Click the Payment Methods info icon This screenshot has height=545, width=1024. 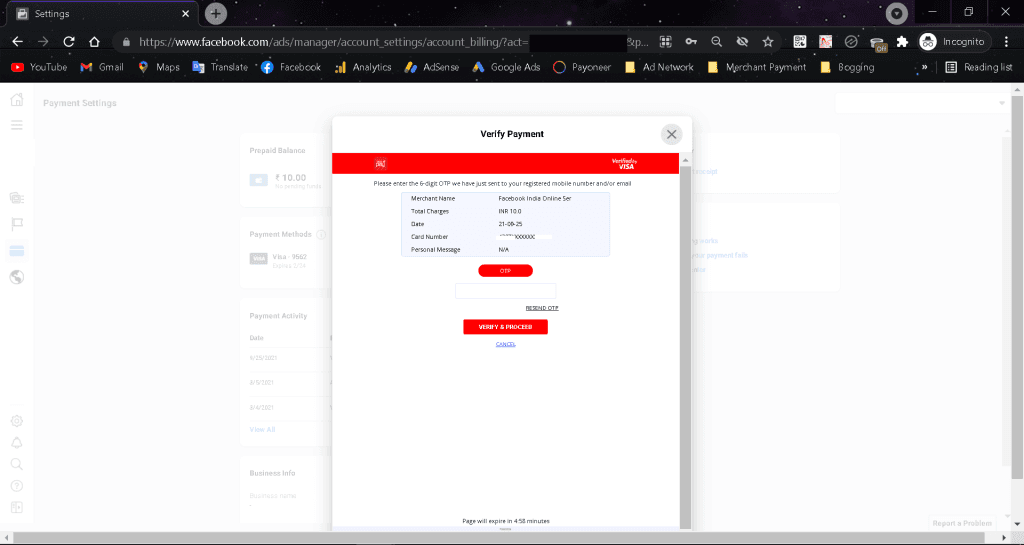point(321,234)
